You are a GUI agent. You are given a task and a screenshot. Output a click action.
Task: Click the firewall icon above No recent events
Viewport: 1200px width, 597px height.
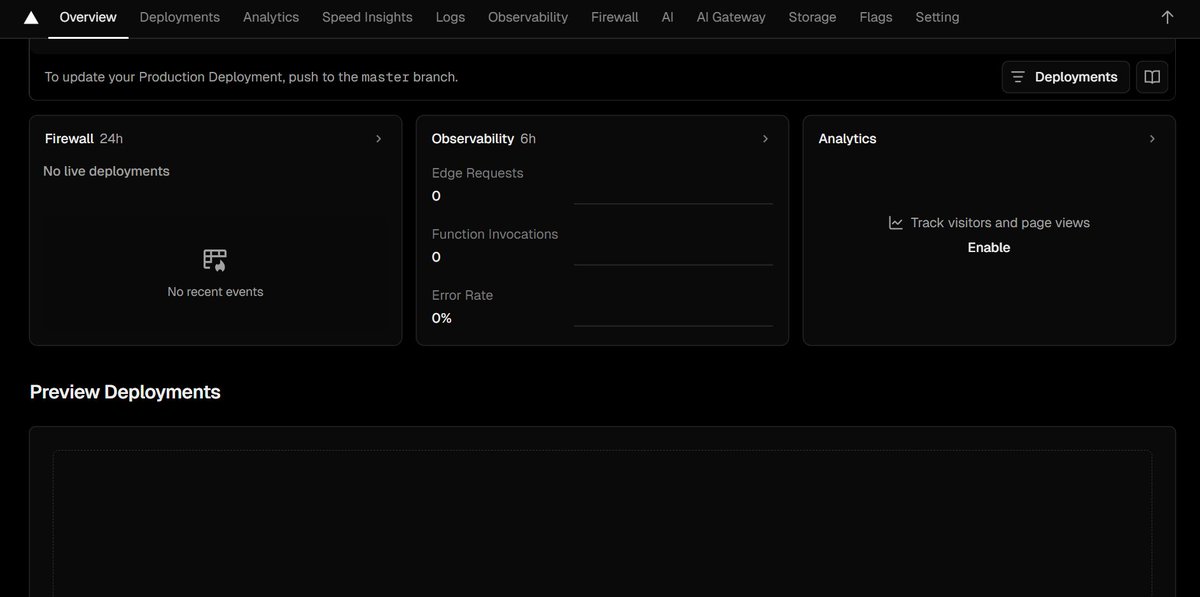215,260
